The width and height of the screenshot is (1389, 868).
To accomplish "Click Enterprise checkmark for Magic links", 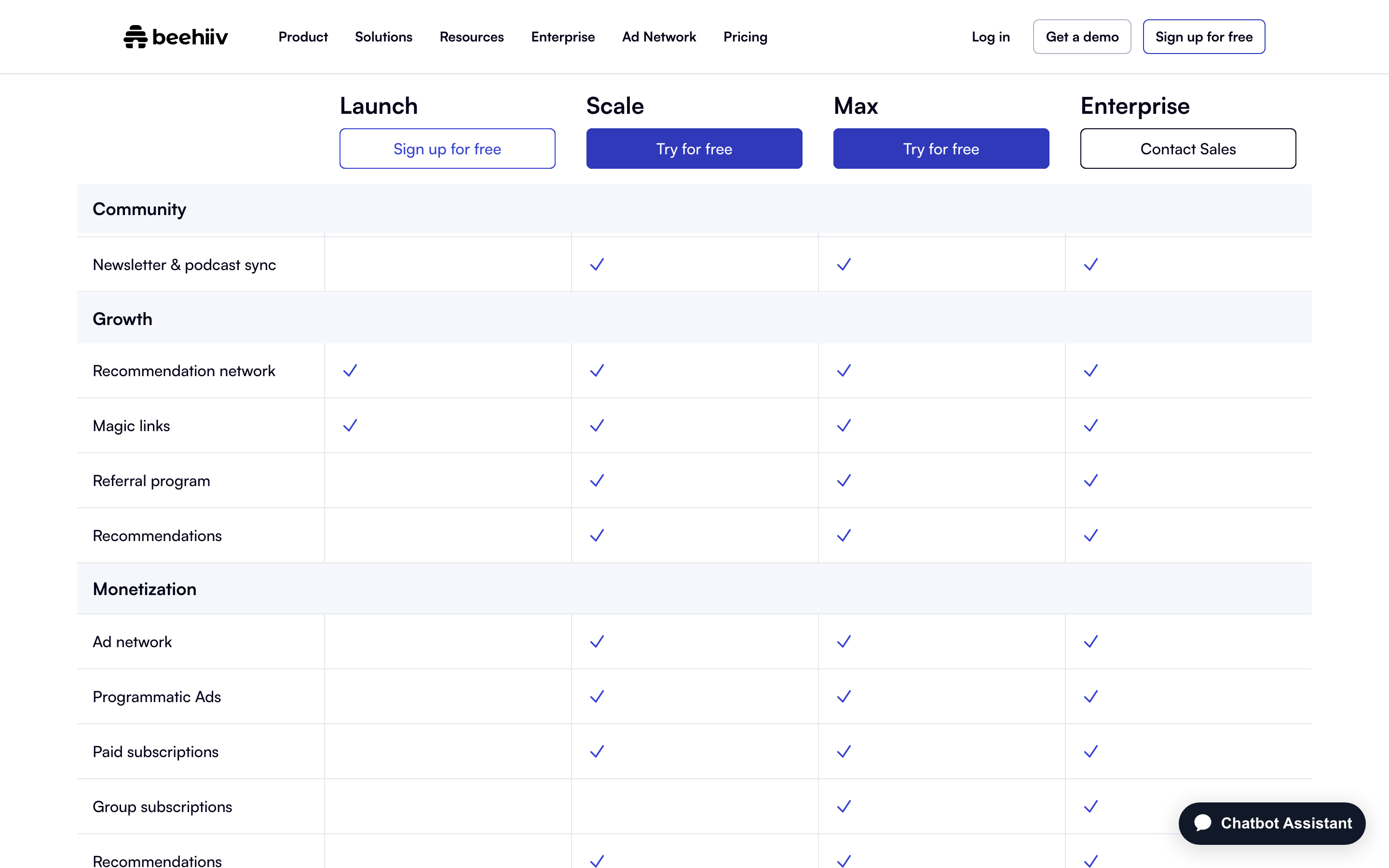I will [1090, 425].
